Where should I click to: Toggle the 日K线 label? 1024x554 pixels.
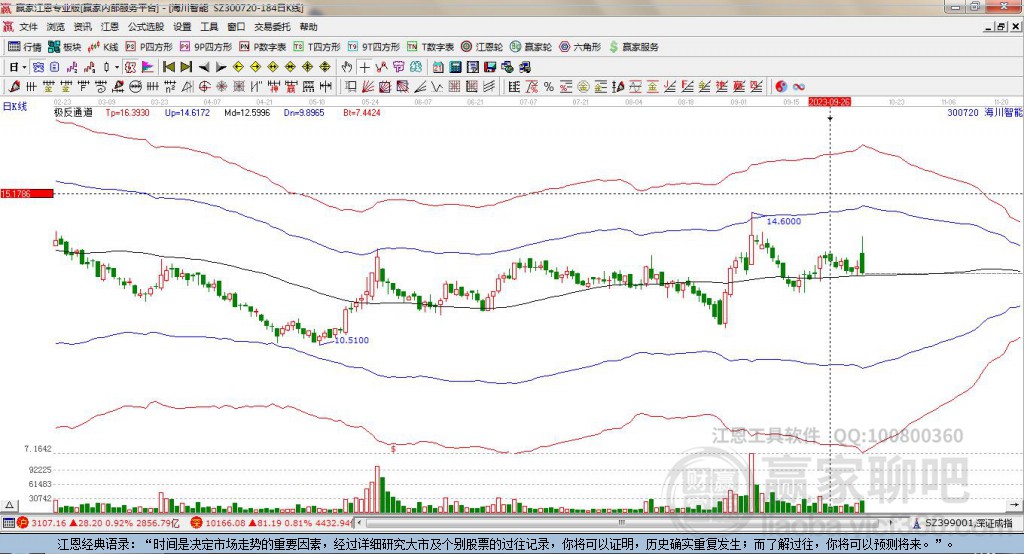click(x=15, y=106)
